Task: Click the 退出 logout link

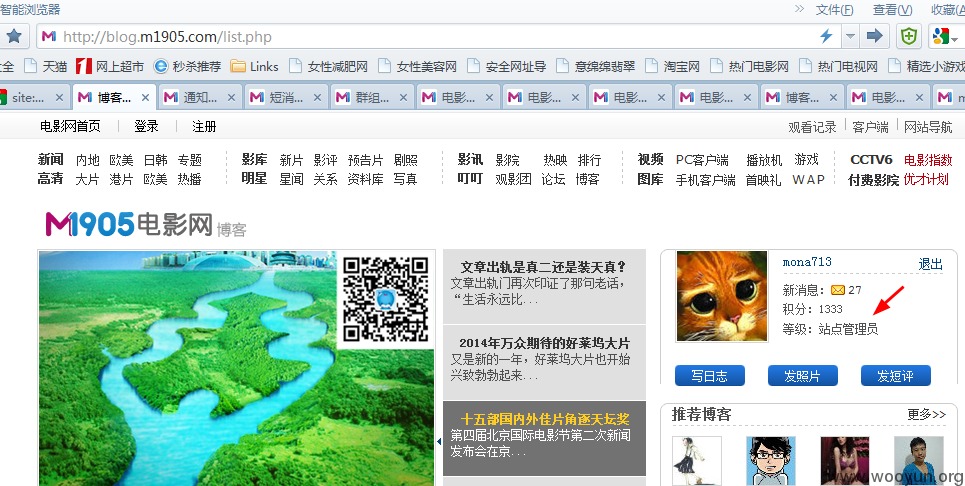Action: (931, 264)
